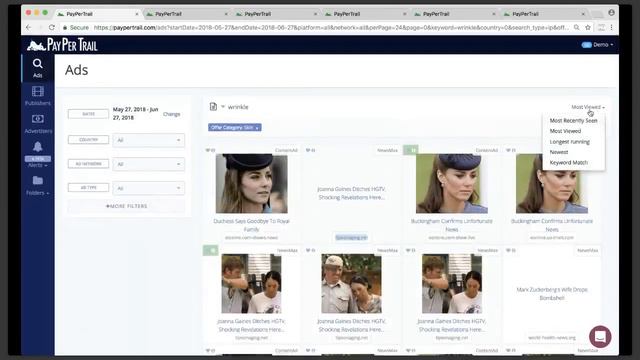640x360 pixels.
Task: Remove the Offer Category Skin filter tag
Action: 257,128
